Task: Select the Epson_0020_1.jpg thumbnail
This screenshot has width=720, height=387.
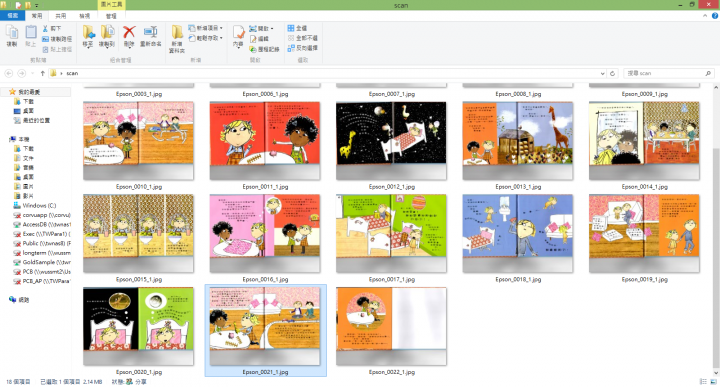Action: [x=138, y=326]
